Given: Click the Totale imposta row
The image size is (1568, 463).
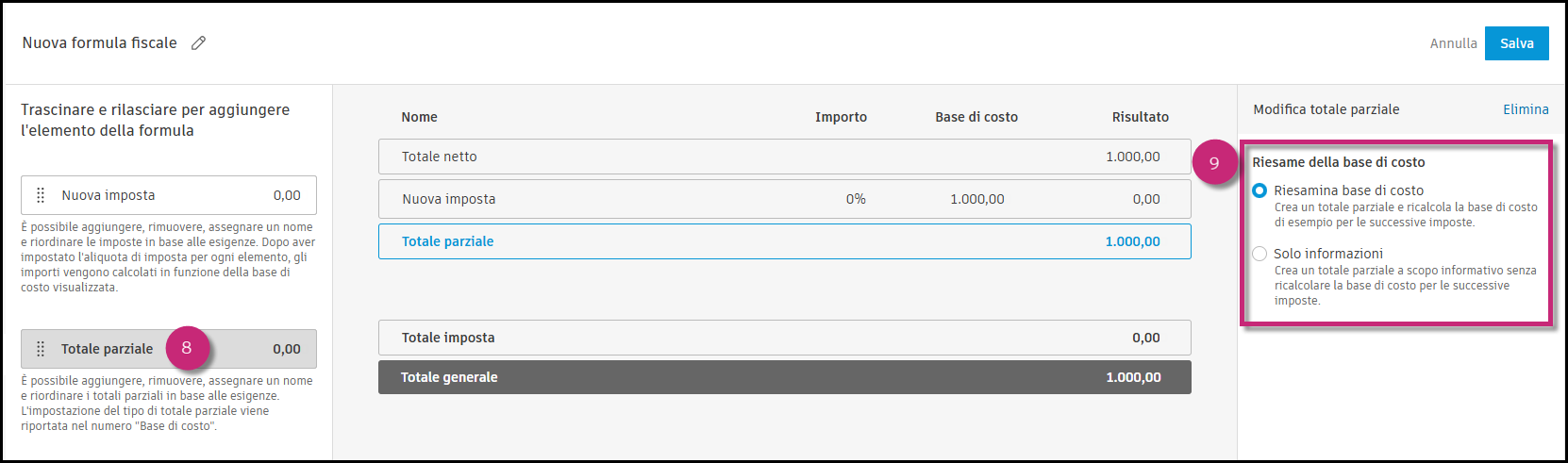Looking at the screenshot, I should coord(783,338).
